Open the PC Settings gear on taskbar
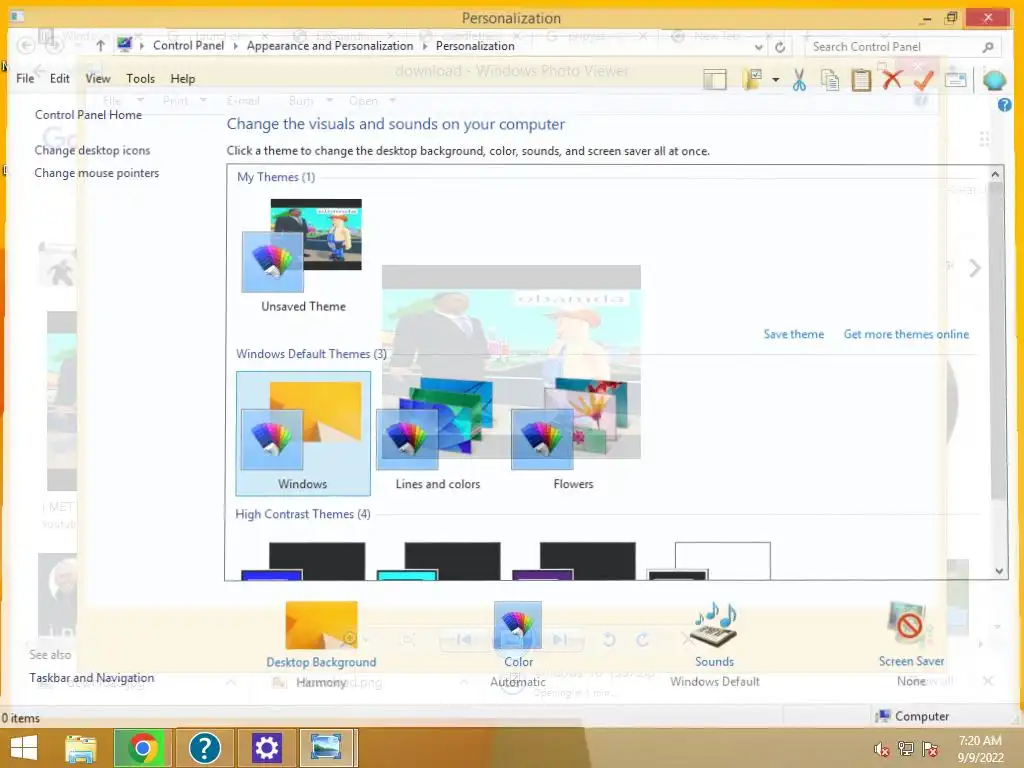Screen dimensions: 1024x768 click(x=266, y=748)
